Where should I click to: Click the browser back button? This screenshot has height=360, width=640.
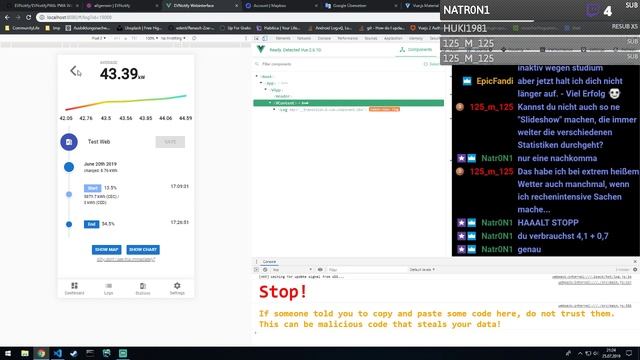[x=7, y=17]
